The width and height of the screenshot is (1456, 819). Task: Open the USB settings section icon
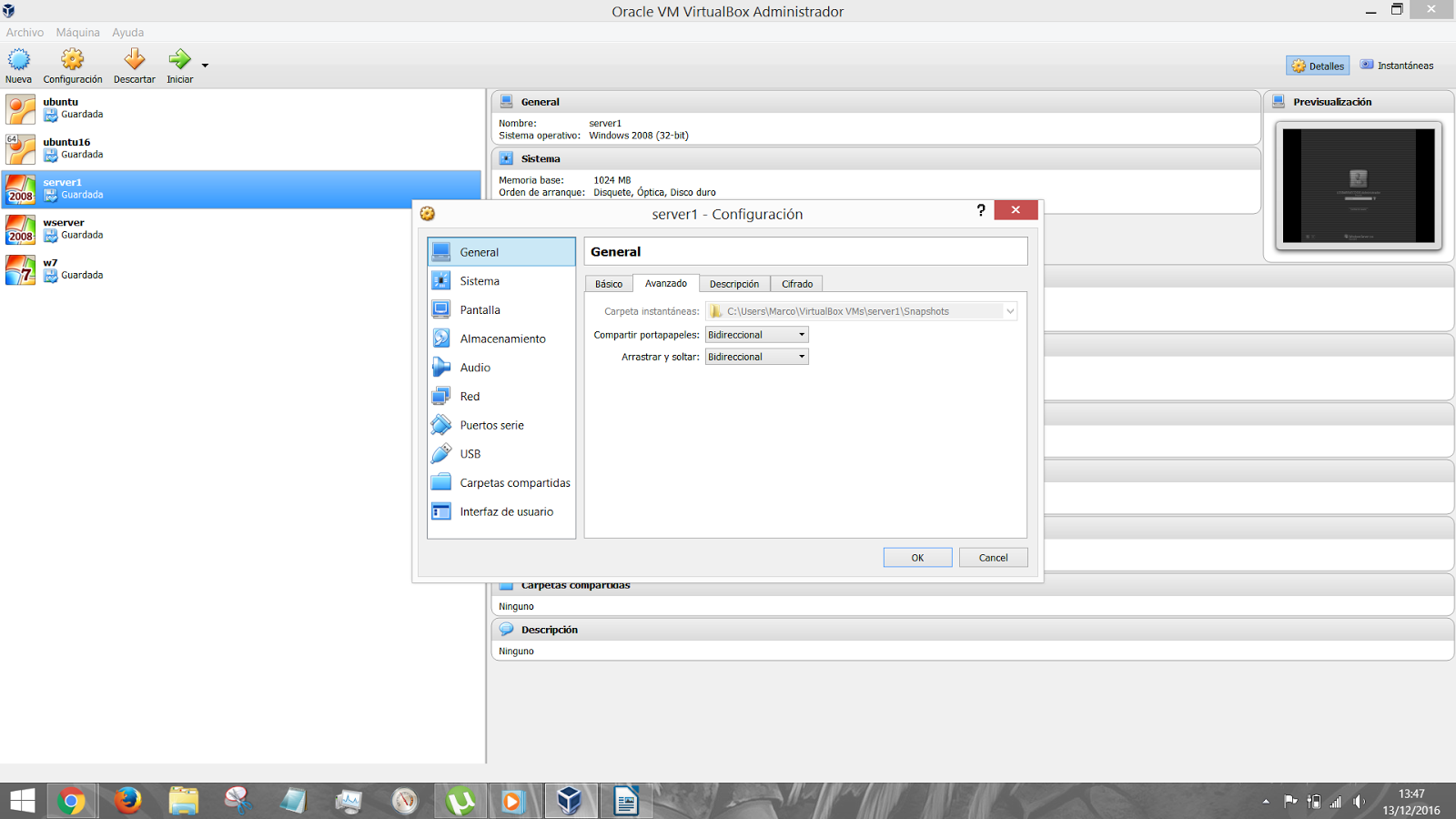click(x=441, y=453)
